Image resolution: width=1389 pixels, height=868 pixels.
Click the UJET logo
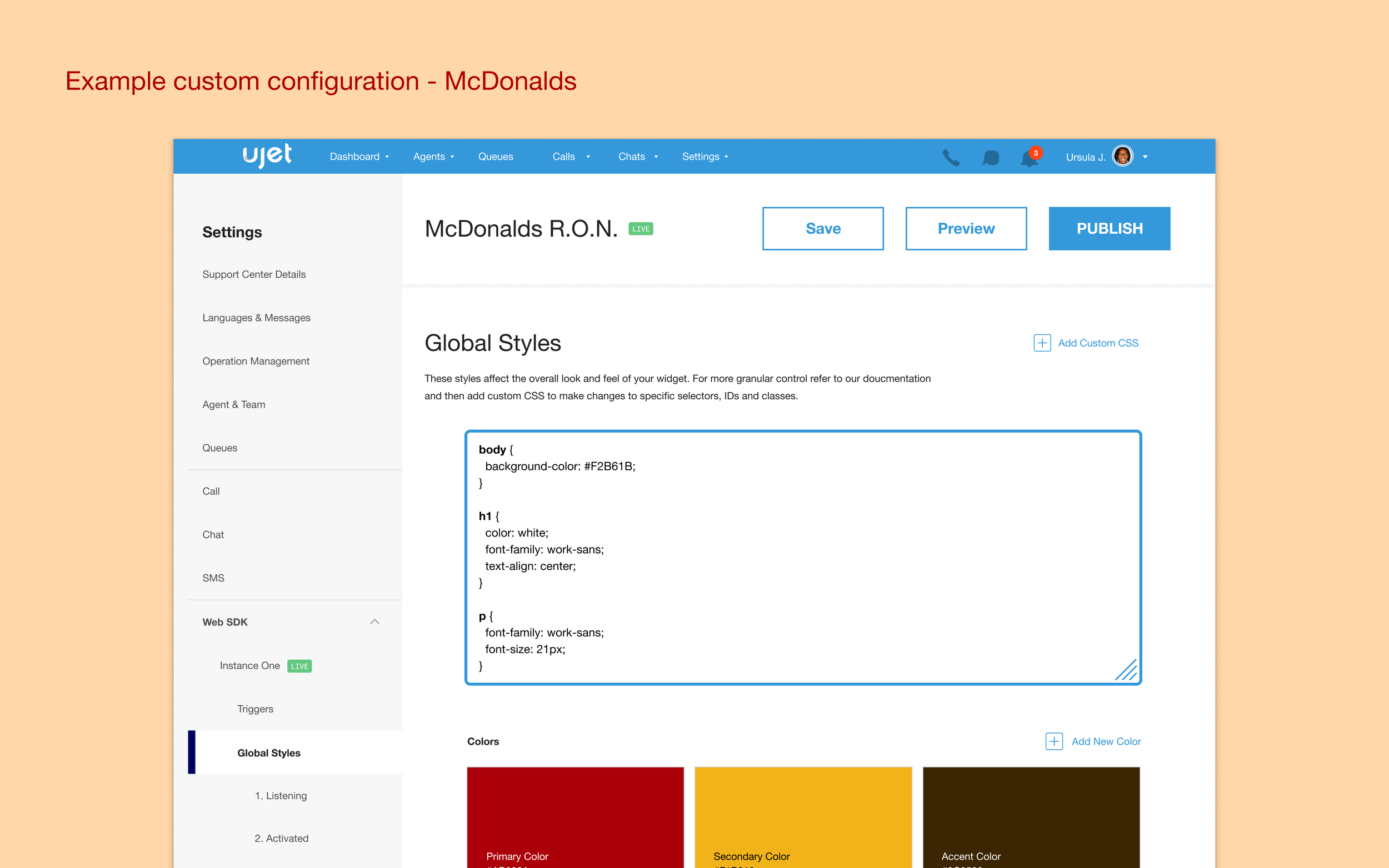(267, 155)
